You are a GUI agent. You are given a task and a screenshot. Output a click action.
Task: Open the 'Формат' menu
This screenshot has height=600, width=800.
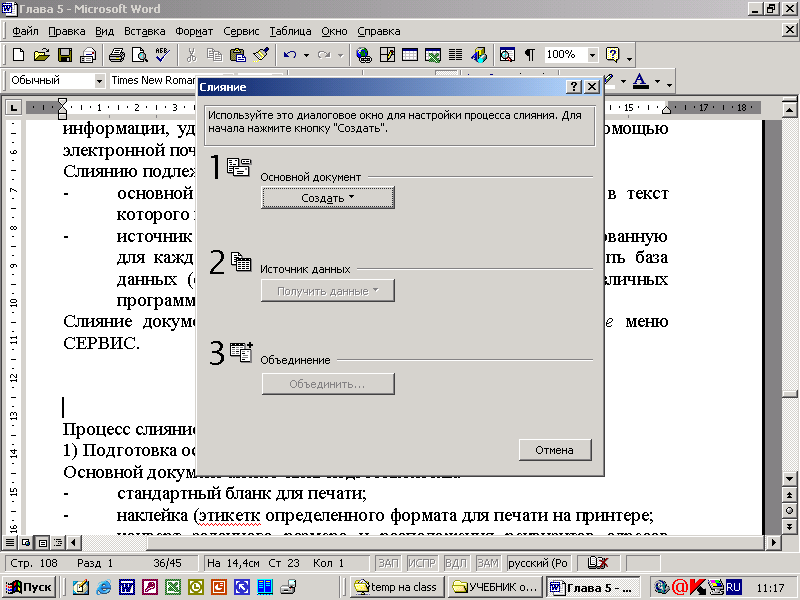coord(194,31)
